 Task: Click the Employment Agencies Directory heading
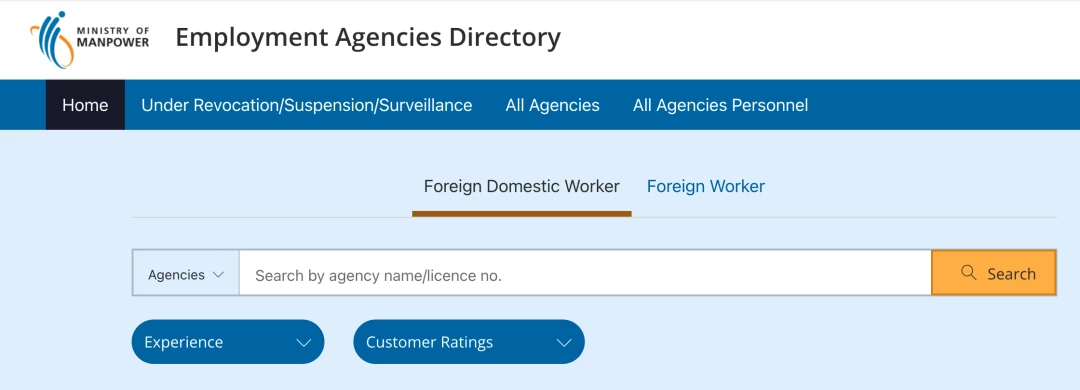coord(368,37)
